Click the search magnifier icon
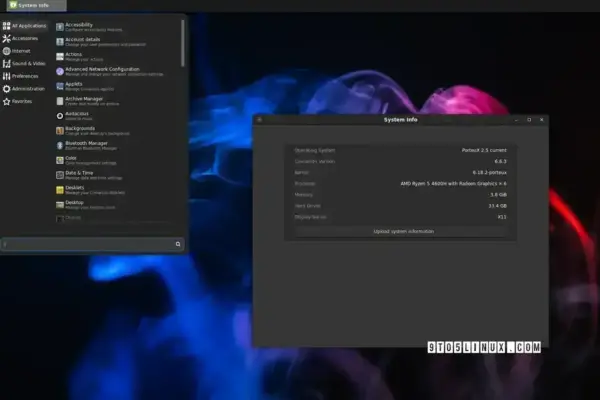Viewport: 600px width, 400px height. click(178, 244)
